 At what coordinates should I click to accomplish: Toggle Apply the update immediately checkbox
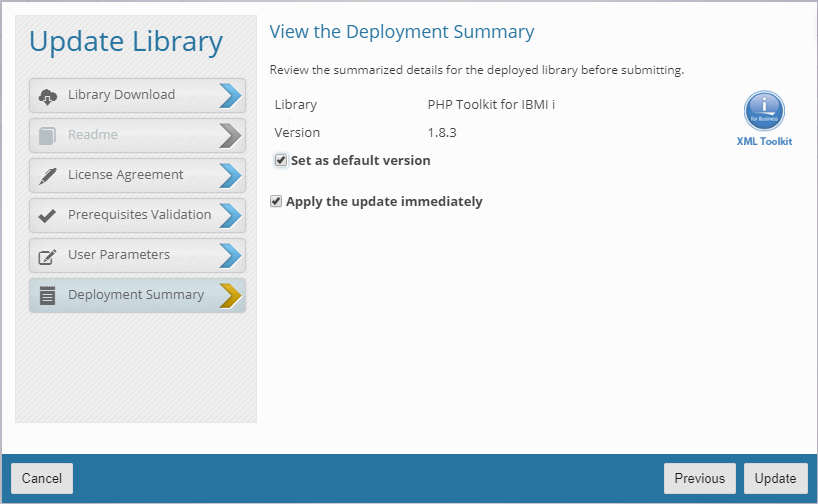pyautogui.click(x=276, y=201)
